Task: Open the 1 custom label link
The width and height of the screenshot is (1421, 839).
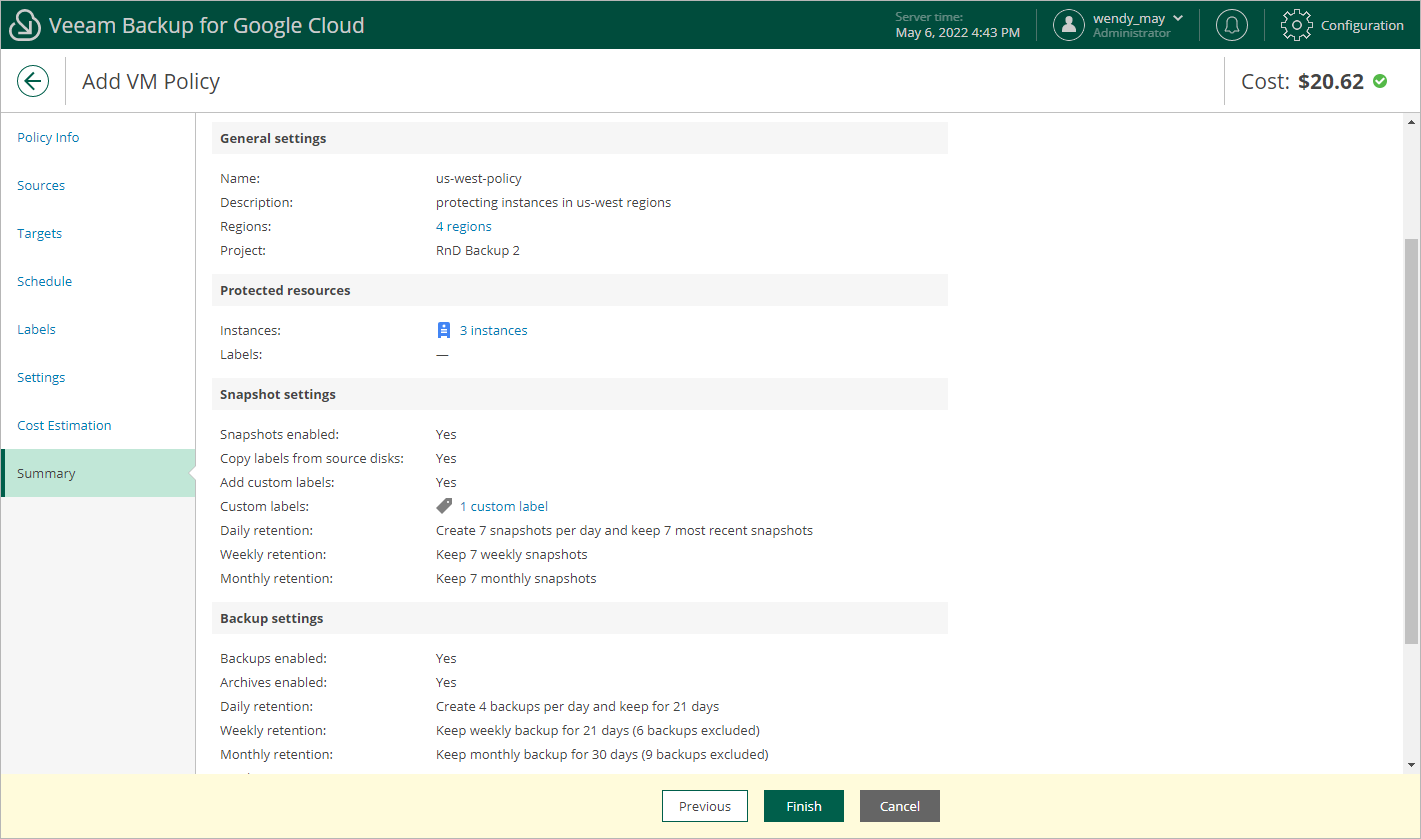Action: coord(504,506)
